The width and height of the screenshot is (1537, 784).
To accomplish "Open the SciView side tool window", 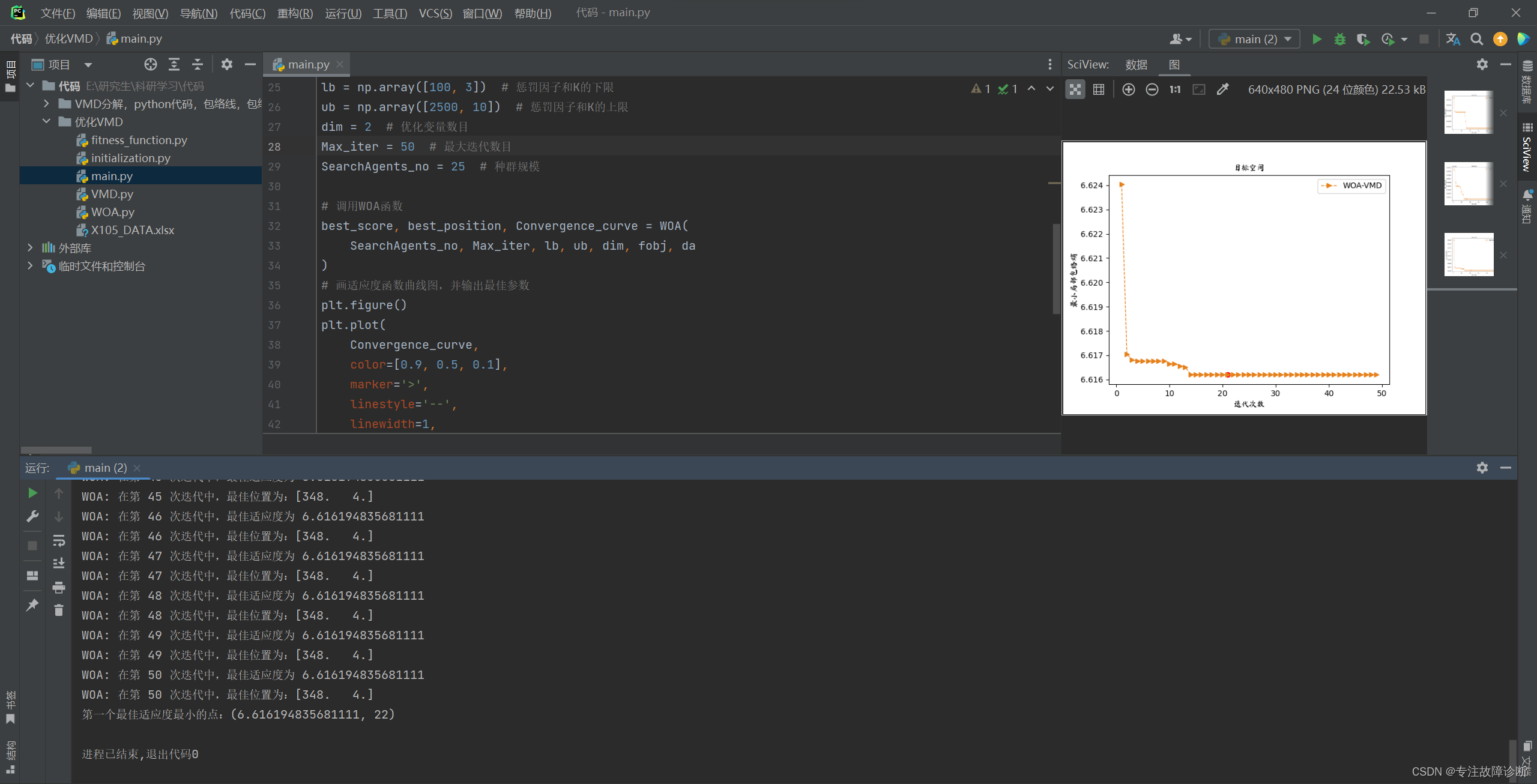I will [x=1527, y=146].
